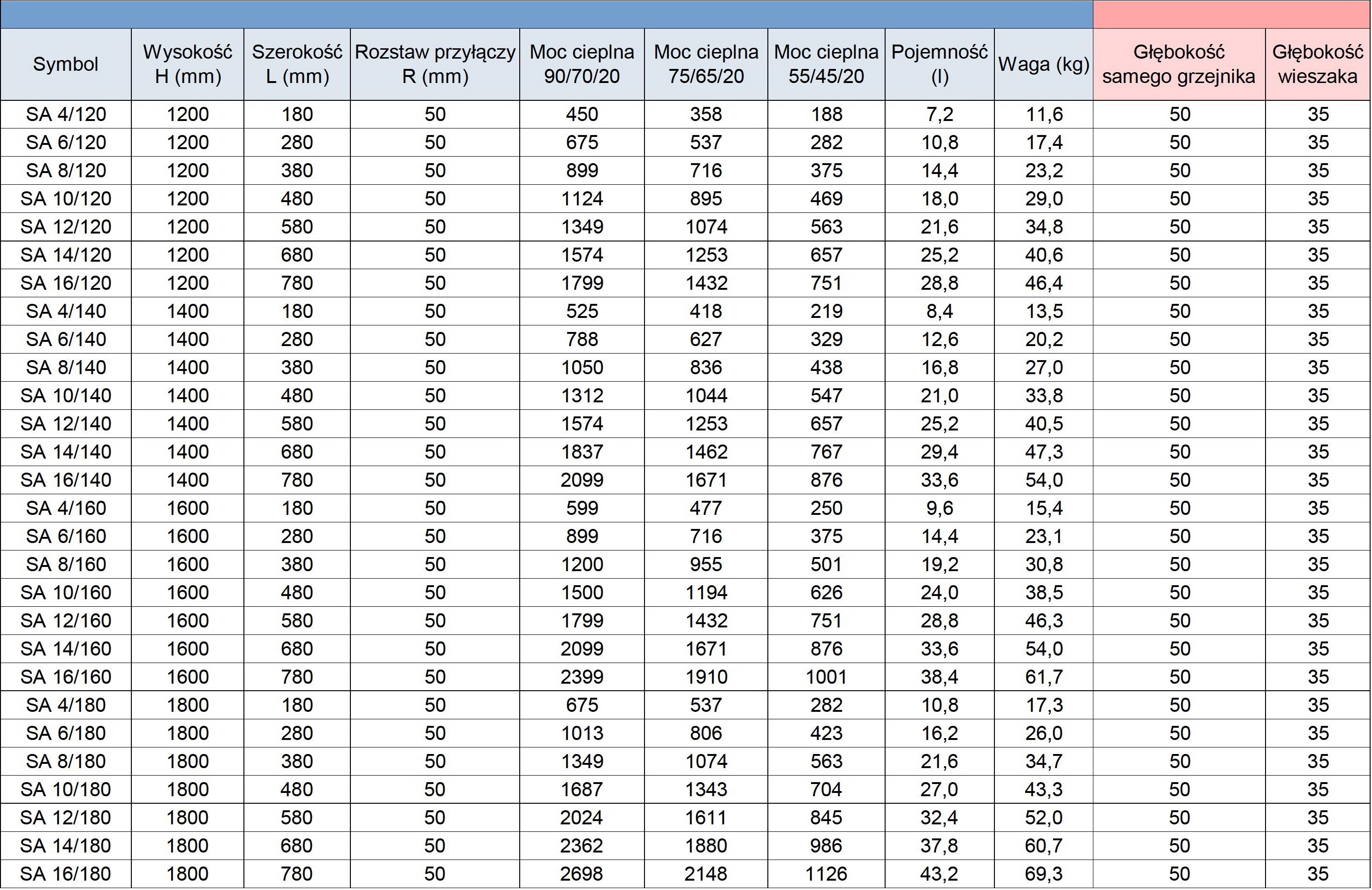Viewport: 1372px width, 890px height.
Task: Click Moc cieplna 90/70/20 header
Action: (x=582, y=64)
